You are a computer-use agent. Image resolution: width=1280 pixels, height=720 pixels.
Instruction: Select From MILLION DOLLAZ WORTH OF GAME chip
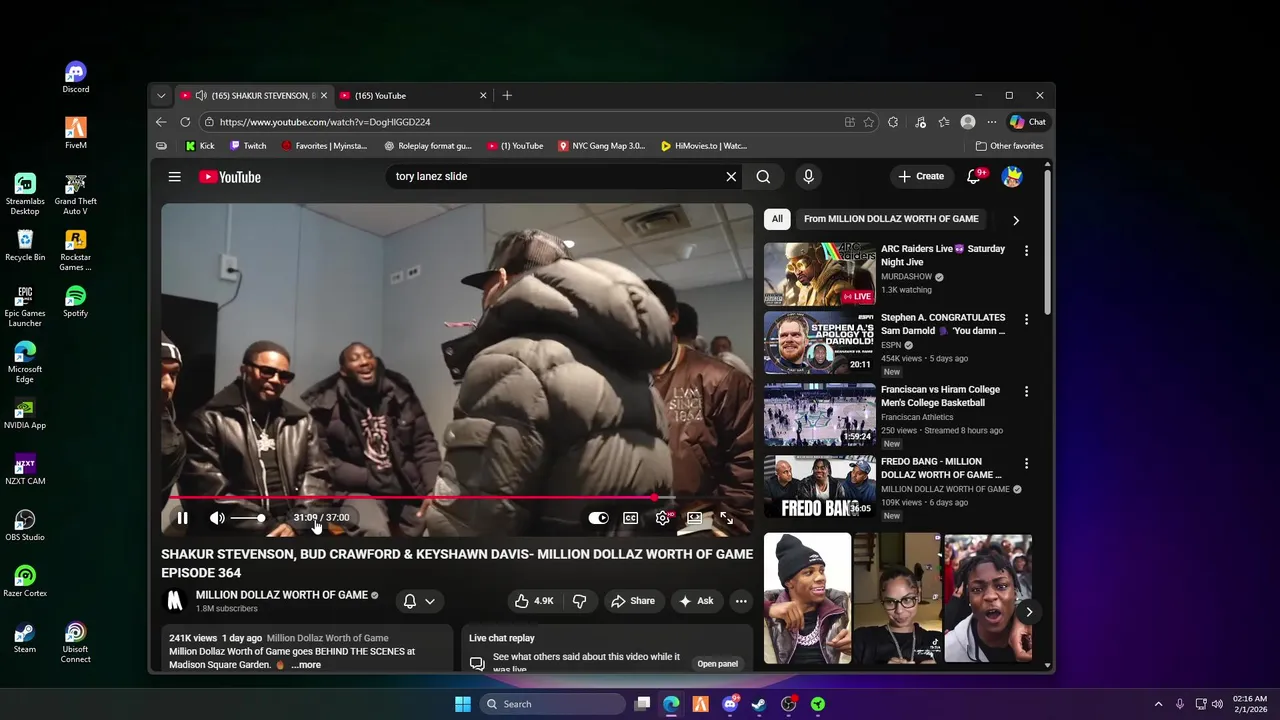pyautogui.click(x=891, y=219)
